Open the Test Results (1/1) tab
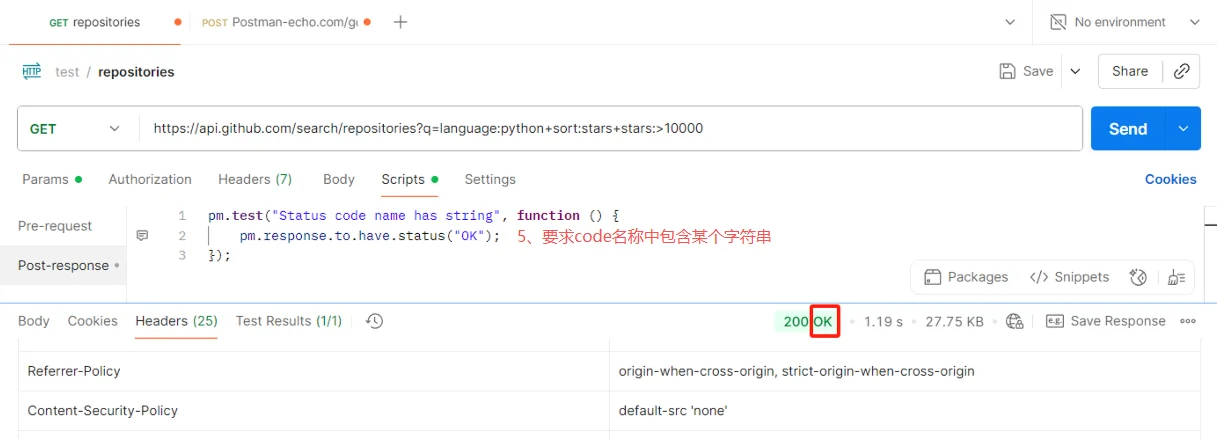 pyautogui.click(x=289, y=321)
